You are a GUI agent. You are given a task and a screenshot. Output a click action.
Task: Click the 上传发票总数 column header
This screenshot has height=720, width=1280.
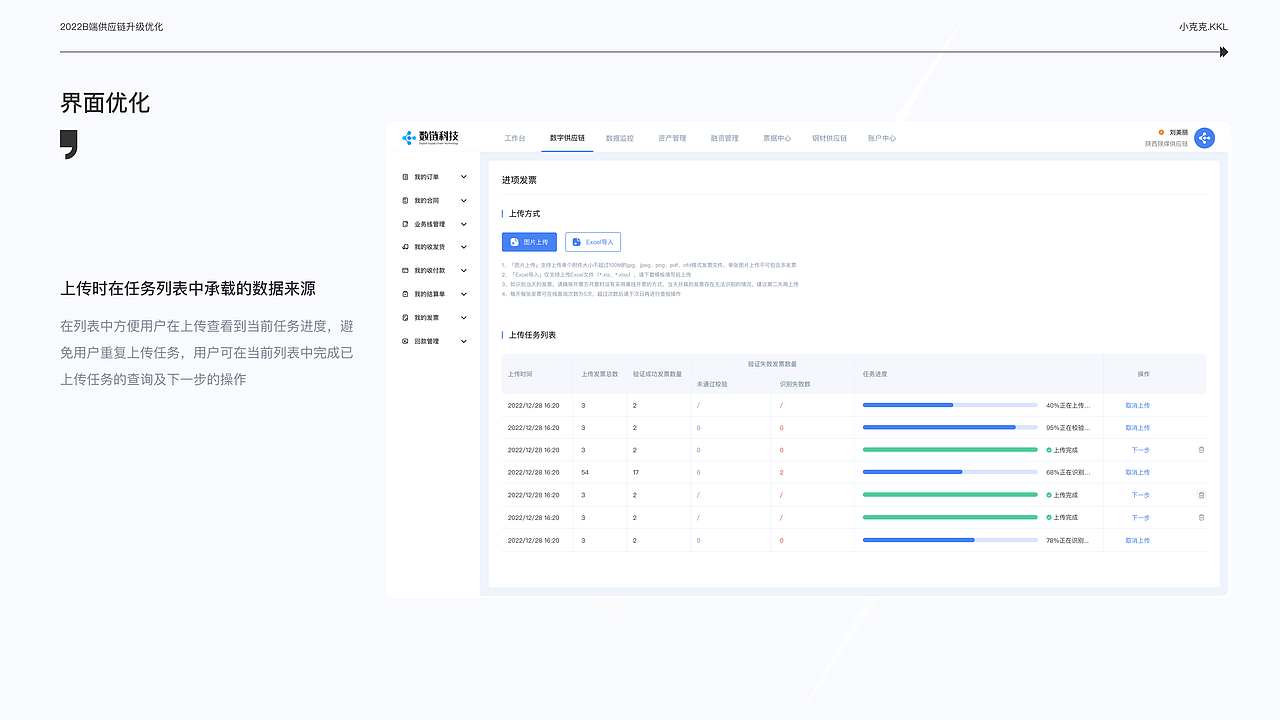[600, 374]
